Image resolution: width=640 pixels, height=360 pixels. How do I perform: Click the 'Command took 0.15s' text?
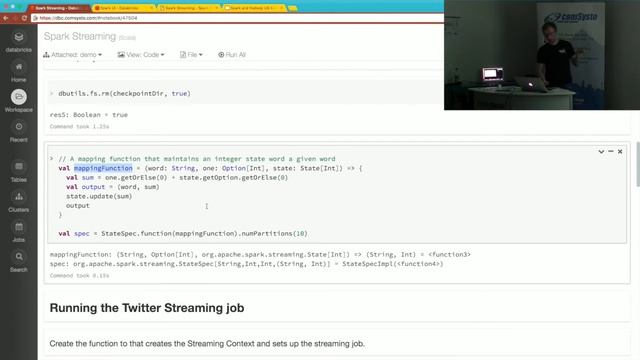(x=79, y=276)
